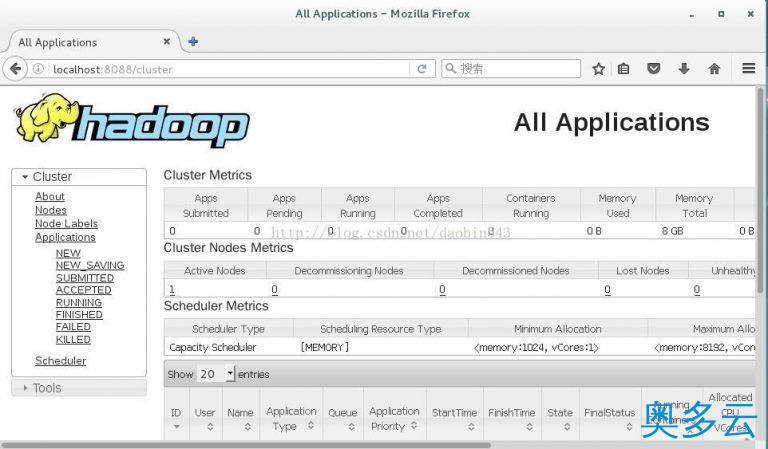This screenshot has width=768, height=449.
Task: Click the Decommissioning Nodes count 0
Action: [x=274, y=290]
